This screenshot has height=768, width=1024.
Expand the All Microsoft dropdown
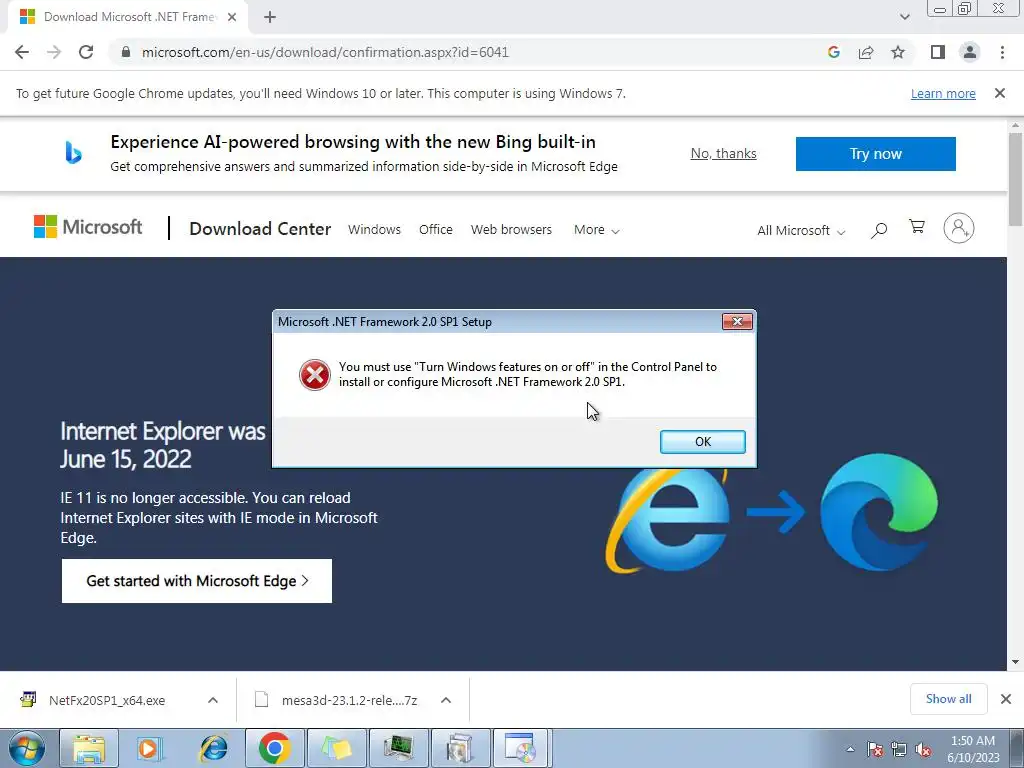click(801, 231)
